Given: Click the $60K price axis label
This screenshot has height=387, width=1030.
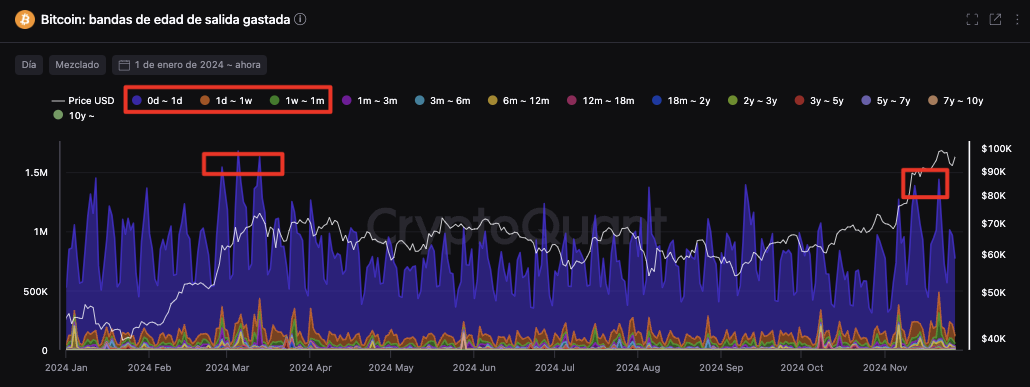Looking at the screenshot, I should pos(993,255).
